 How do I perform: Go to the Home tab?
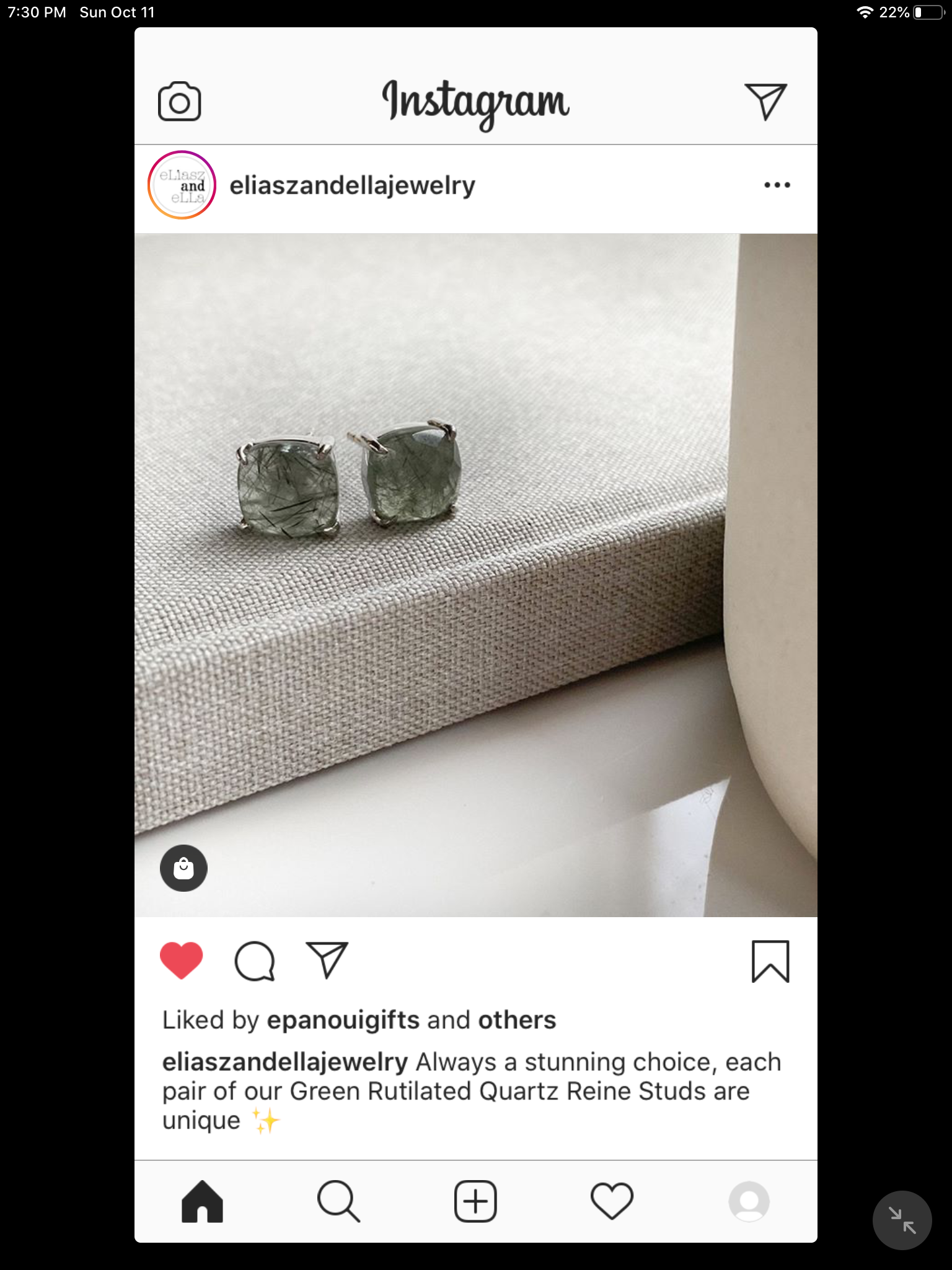[202, 1201]
